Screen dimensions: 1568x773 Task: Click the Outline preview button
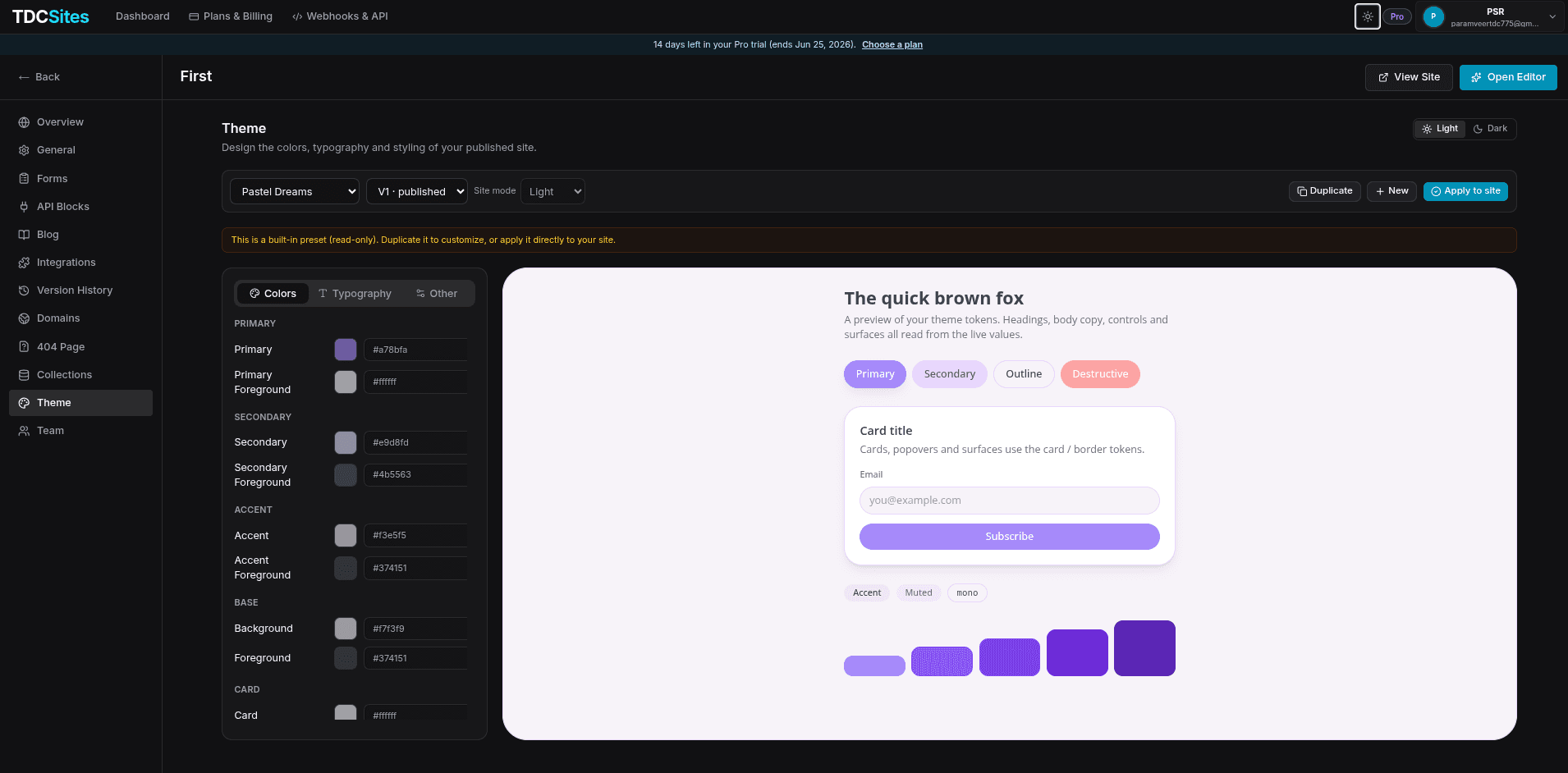click(1024, 374)
